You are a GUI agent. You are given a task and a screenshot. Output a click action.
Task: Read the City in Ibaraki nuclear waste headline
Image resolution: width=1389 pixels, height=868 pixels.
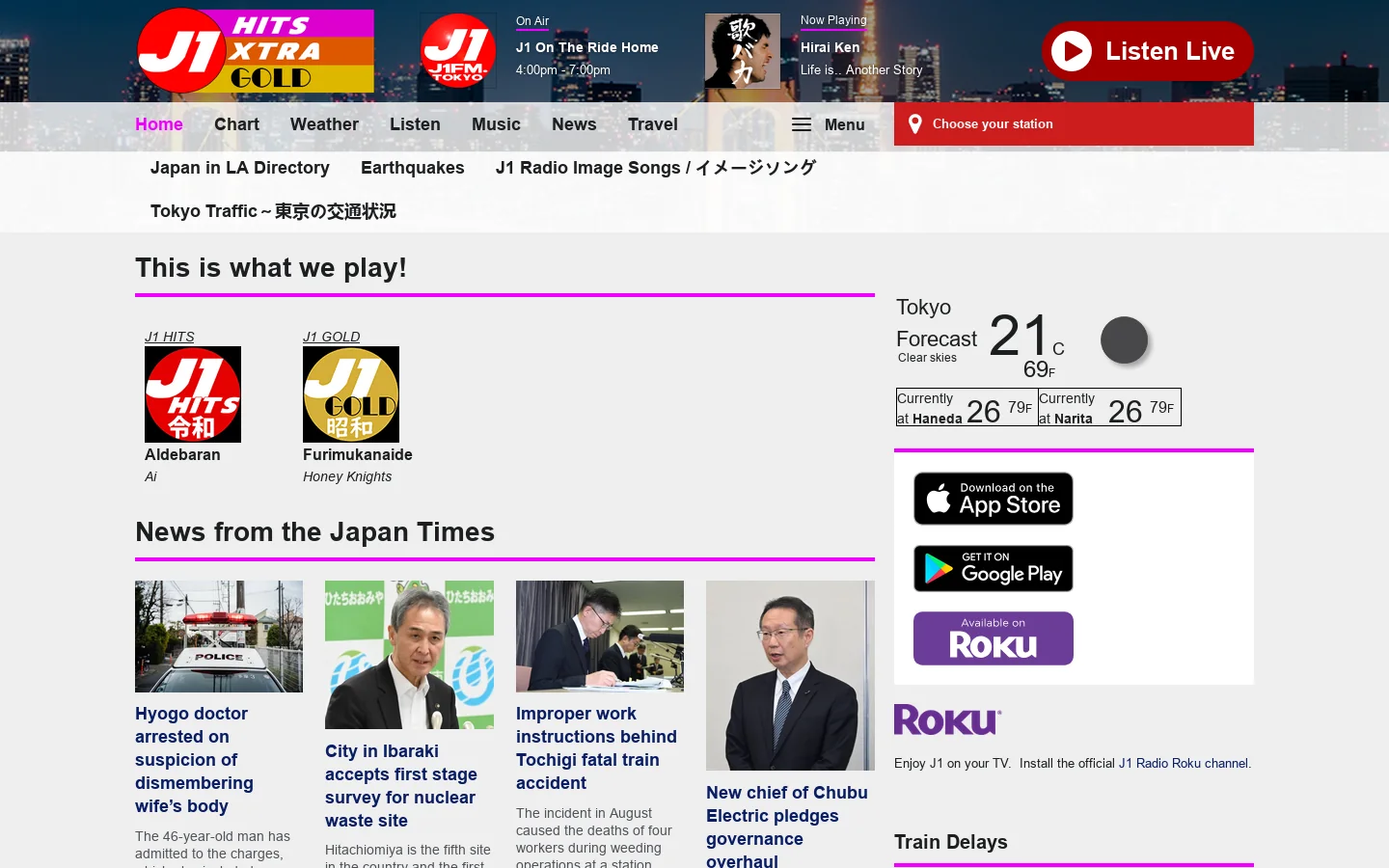pyautogui.click(x=401, y=786)
